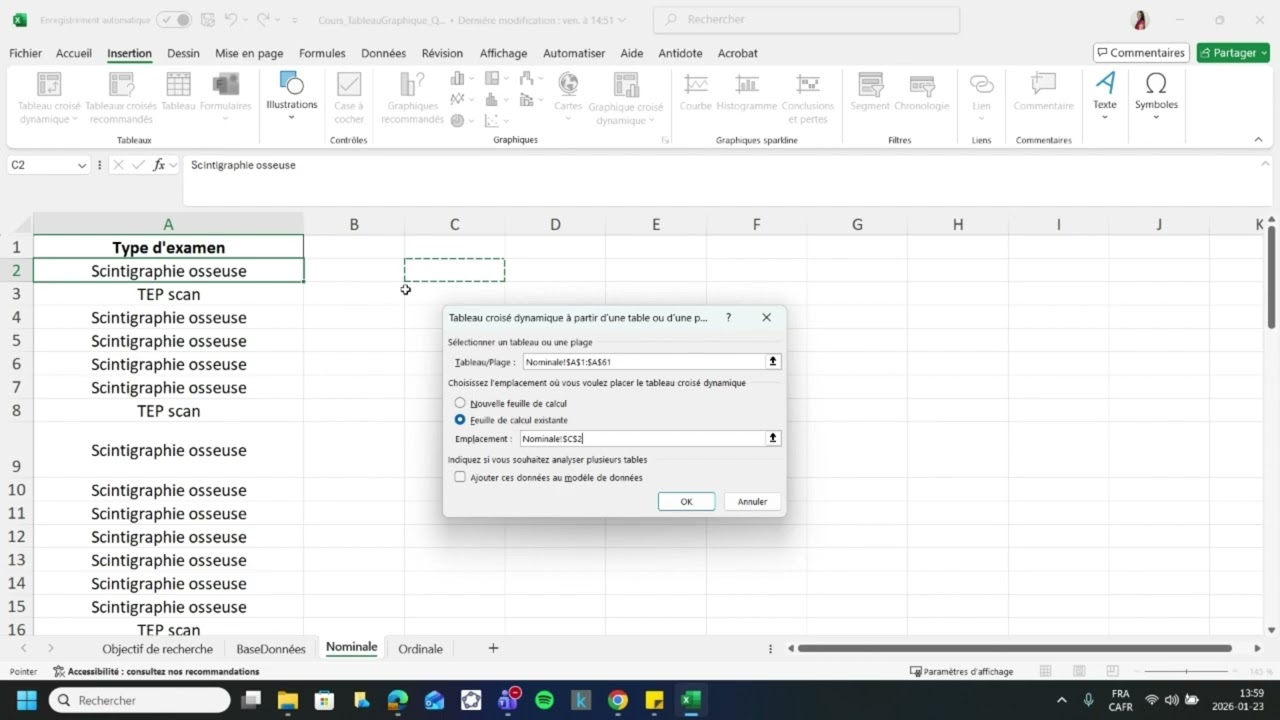This screenshot has height=720, width=1280.
Task: Open the Symboles menu
Action: click(1156, 94)
